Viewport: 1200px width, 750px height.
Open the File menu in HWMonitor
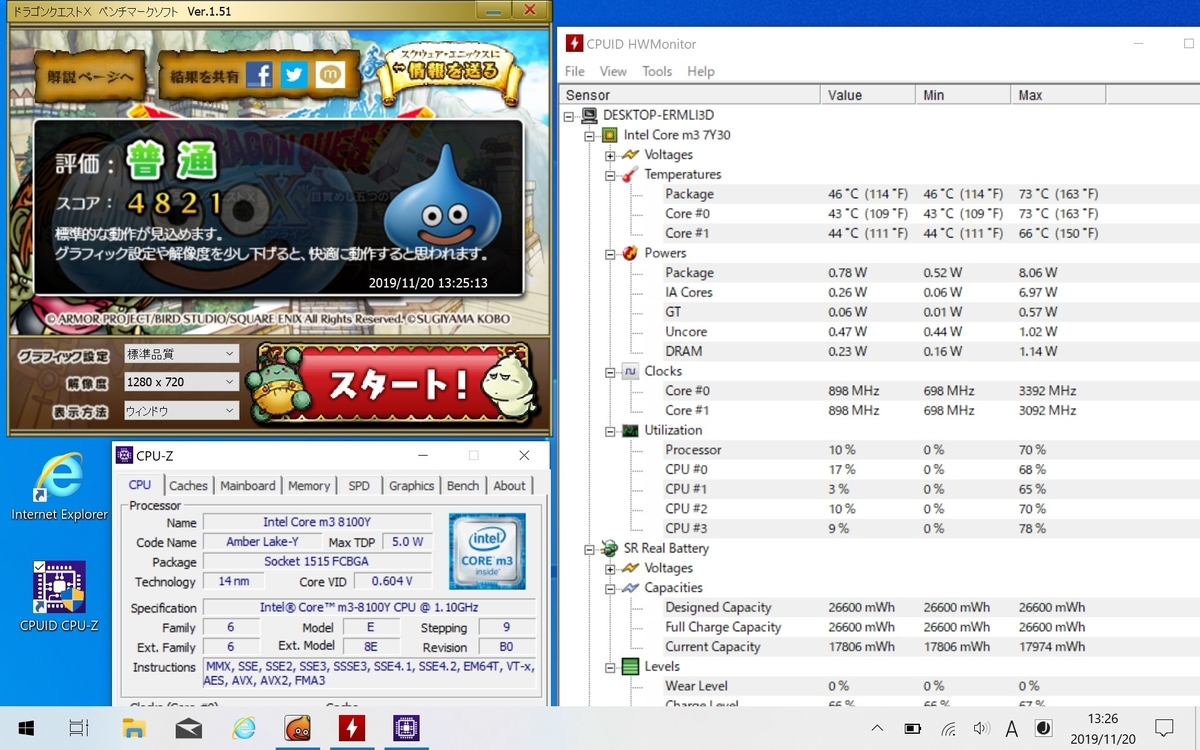[575, 71]
